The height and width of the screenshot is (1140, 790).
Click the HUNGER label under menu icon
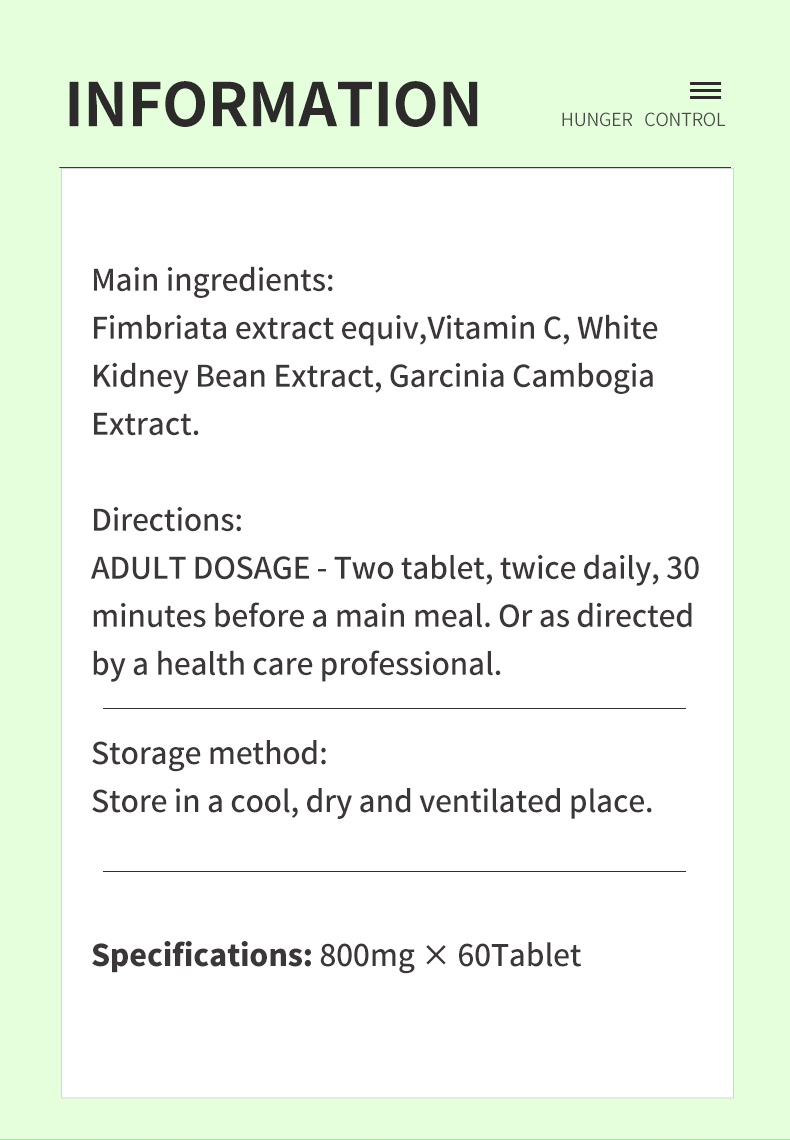(x=596, y=120)
